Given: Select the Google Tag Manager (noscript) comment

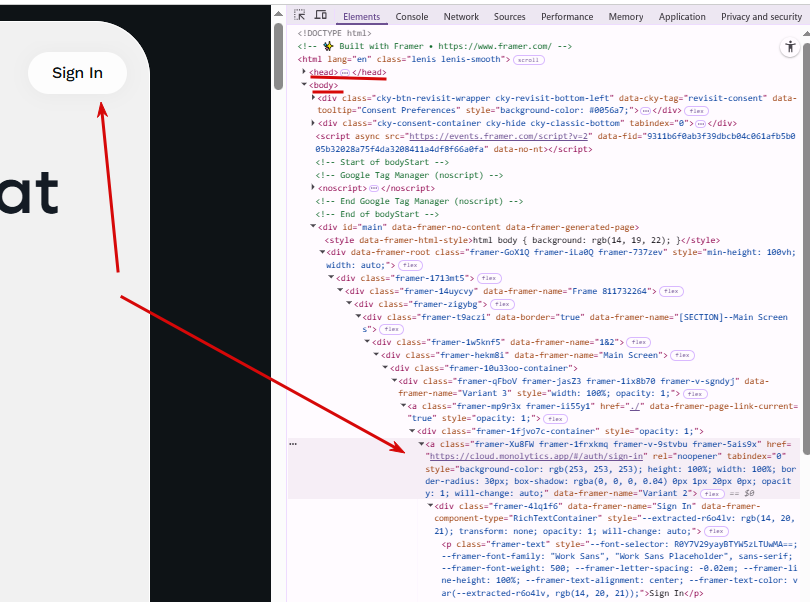Looking at the screenshot, I should coord(409,175).
